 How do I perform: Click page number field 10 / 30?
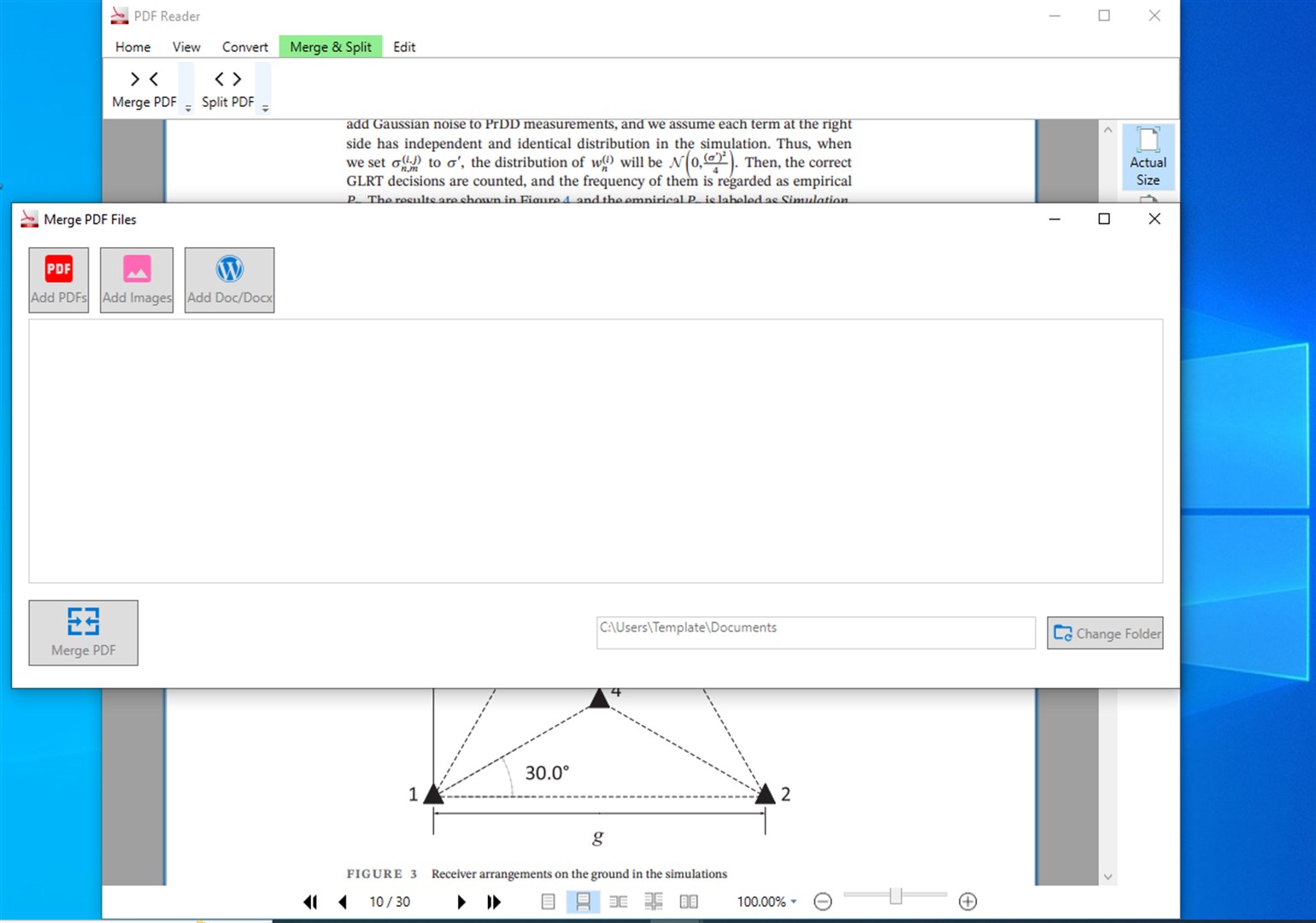[x=390, y=902]
